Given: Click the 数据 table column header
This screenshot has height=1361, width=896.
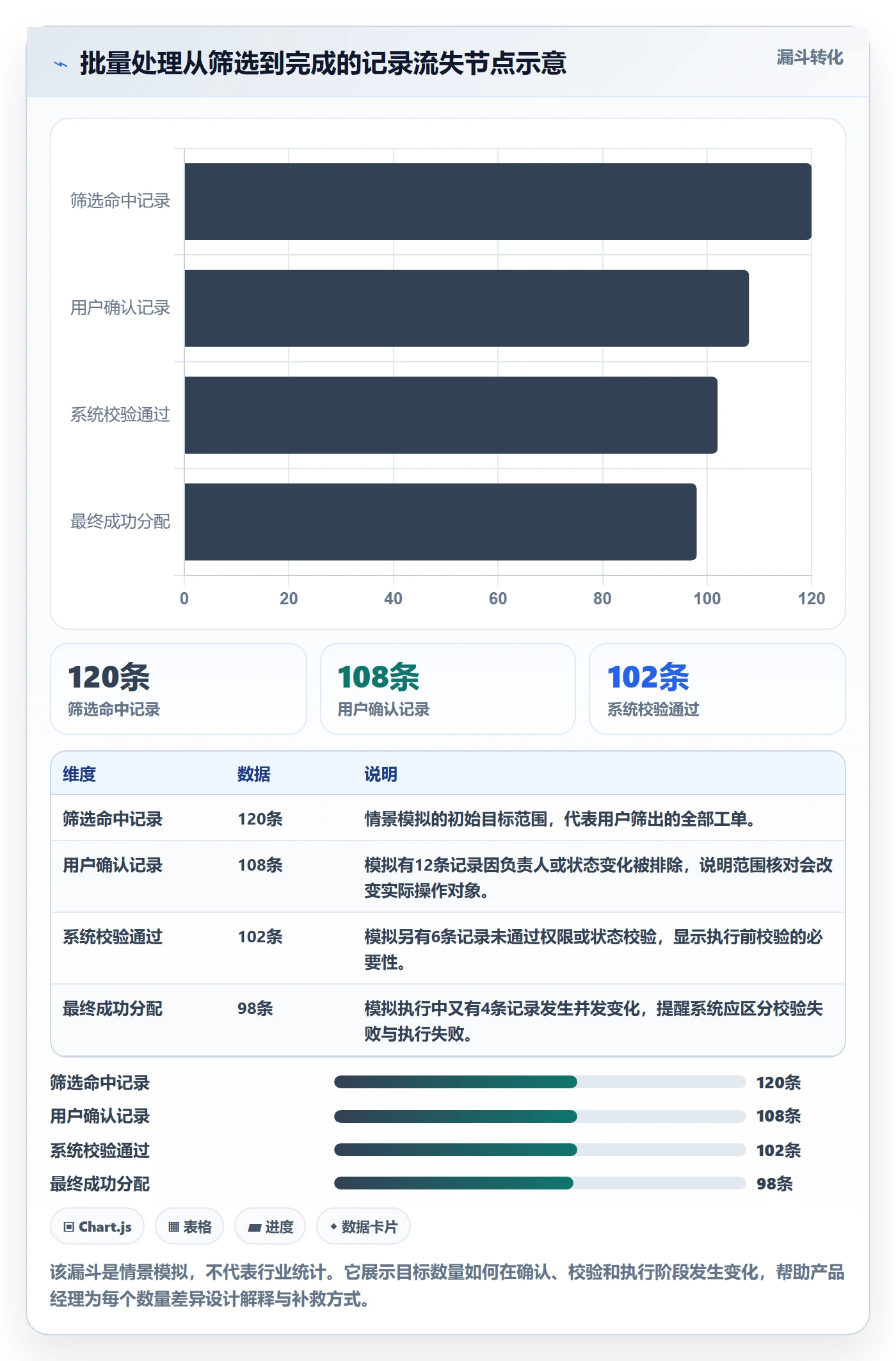Looking at the screenshot, I should tap(254, 774).
